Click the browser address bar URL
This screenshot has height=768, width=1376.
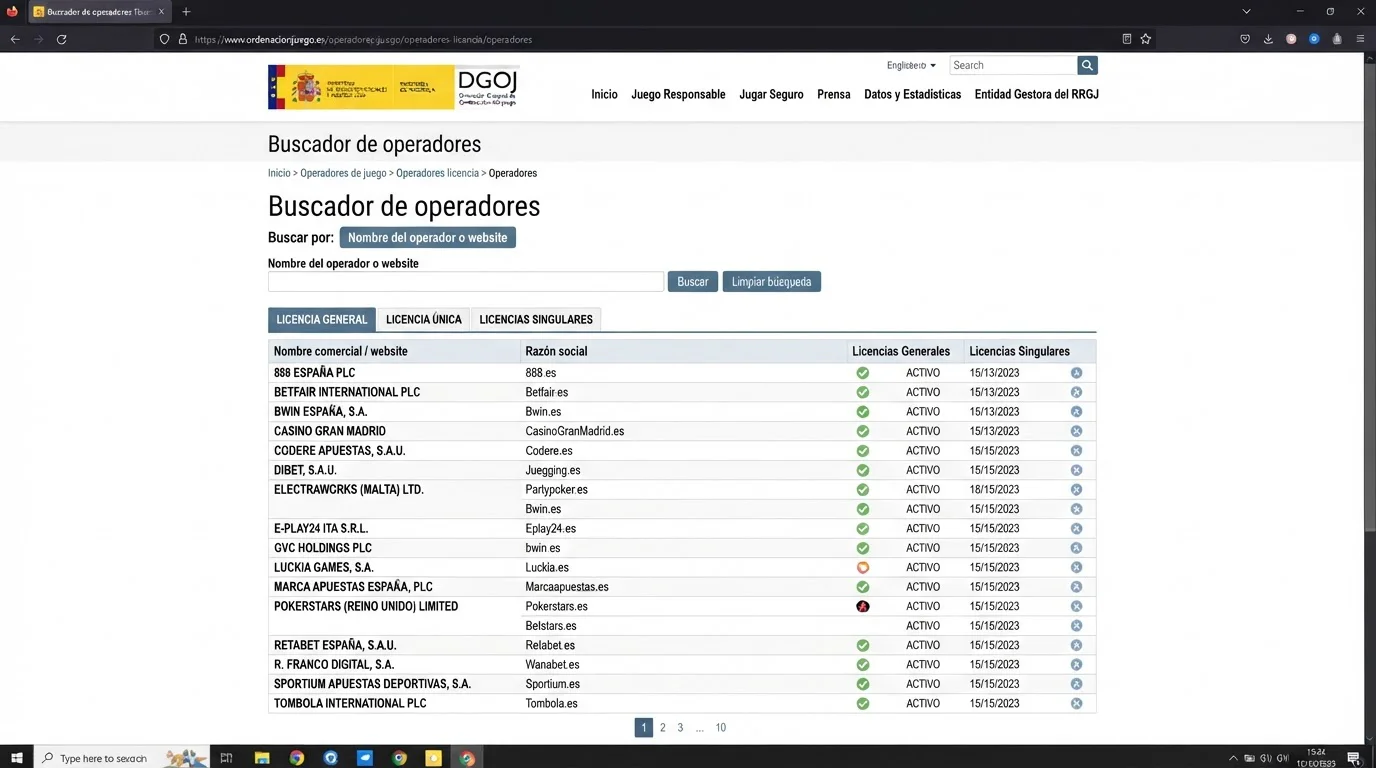(x=363, y=39)
